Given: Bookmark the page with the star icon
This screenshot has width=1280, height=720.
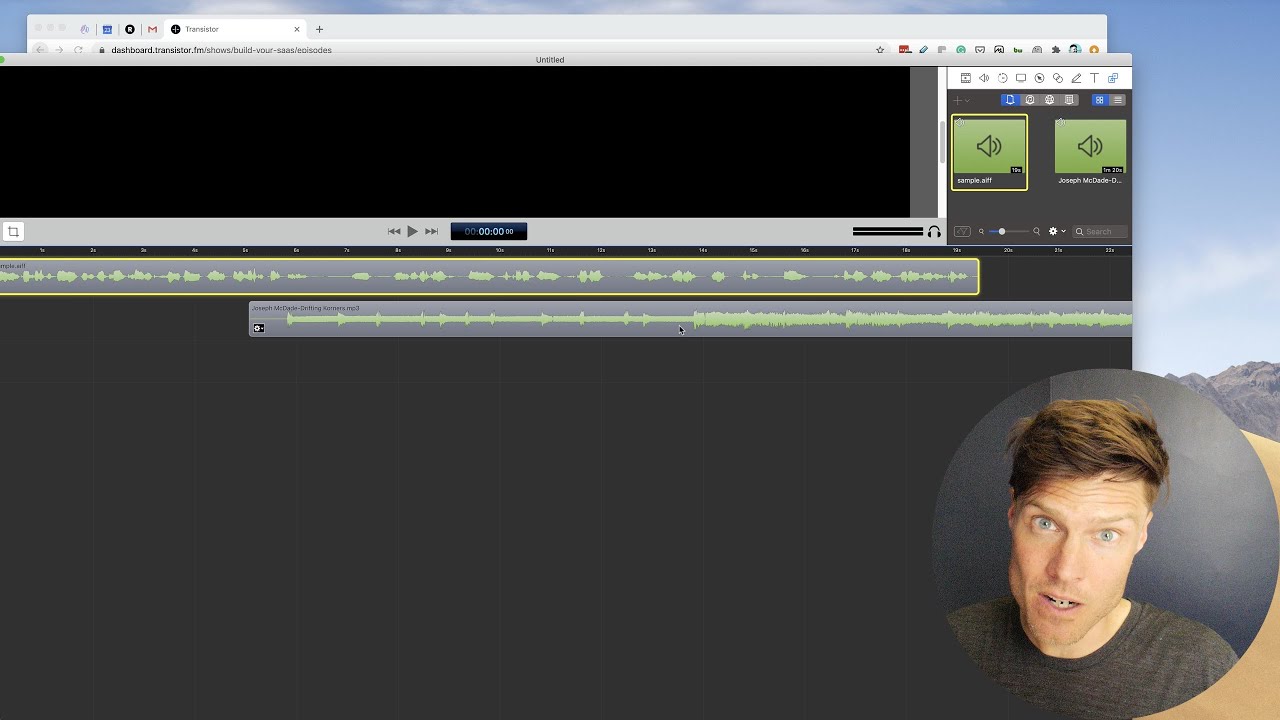Looking at the screenshot, I should 880,50.
